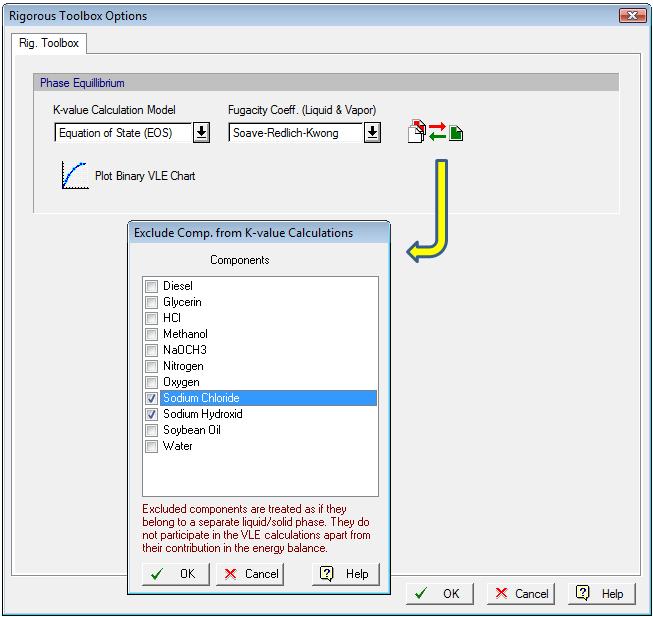Toggle the Diesel checkbox
Image resolution: width=653 pixels, height=617 pixels.
(152, 286)
